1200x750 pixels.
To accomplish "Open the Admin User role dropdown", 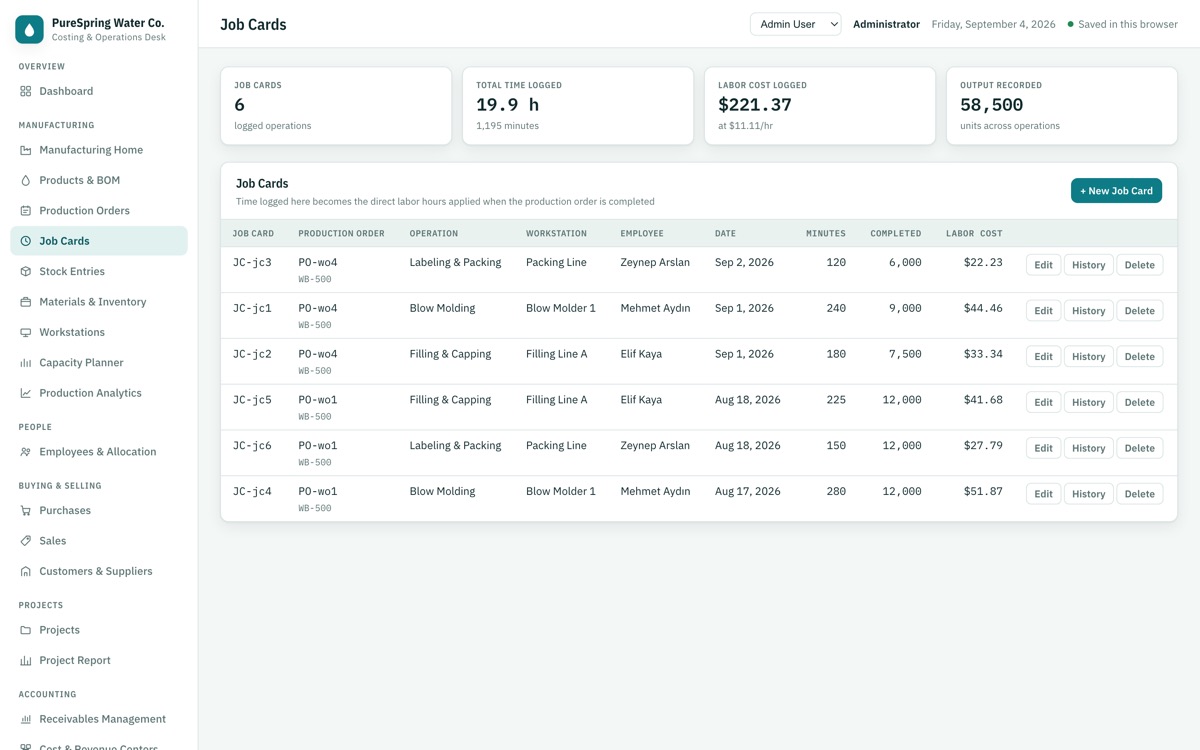I will 796,24.
